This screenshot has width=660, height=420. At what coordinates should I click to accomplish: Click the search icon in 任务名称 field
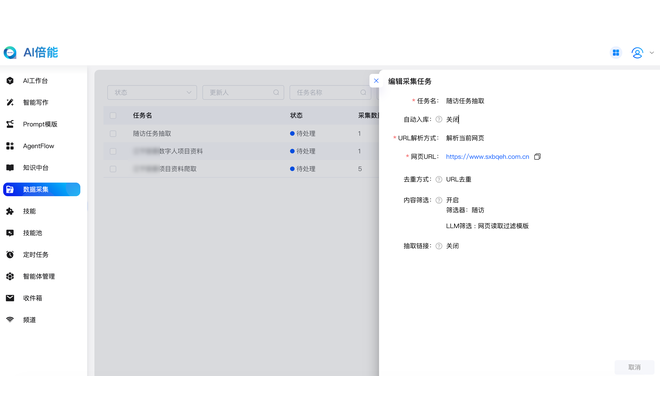[363, 93]
